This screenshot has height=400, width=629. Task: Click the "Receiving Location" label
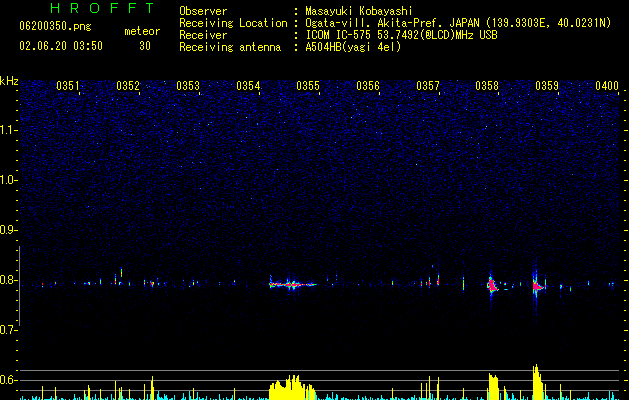point(233,23)
